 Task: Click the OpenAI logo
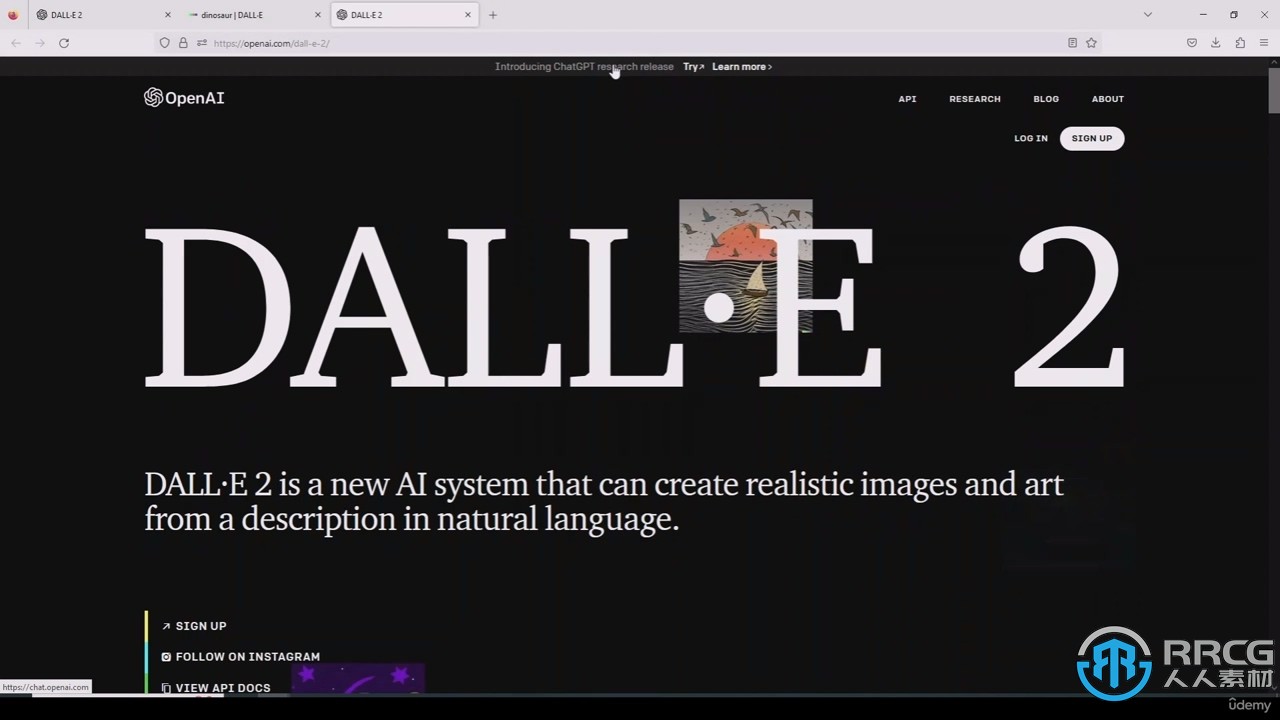[x=184, y=97]
